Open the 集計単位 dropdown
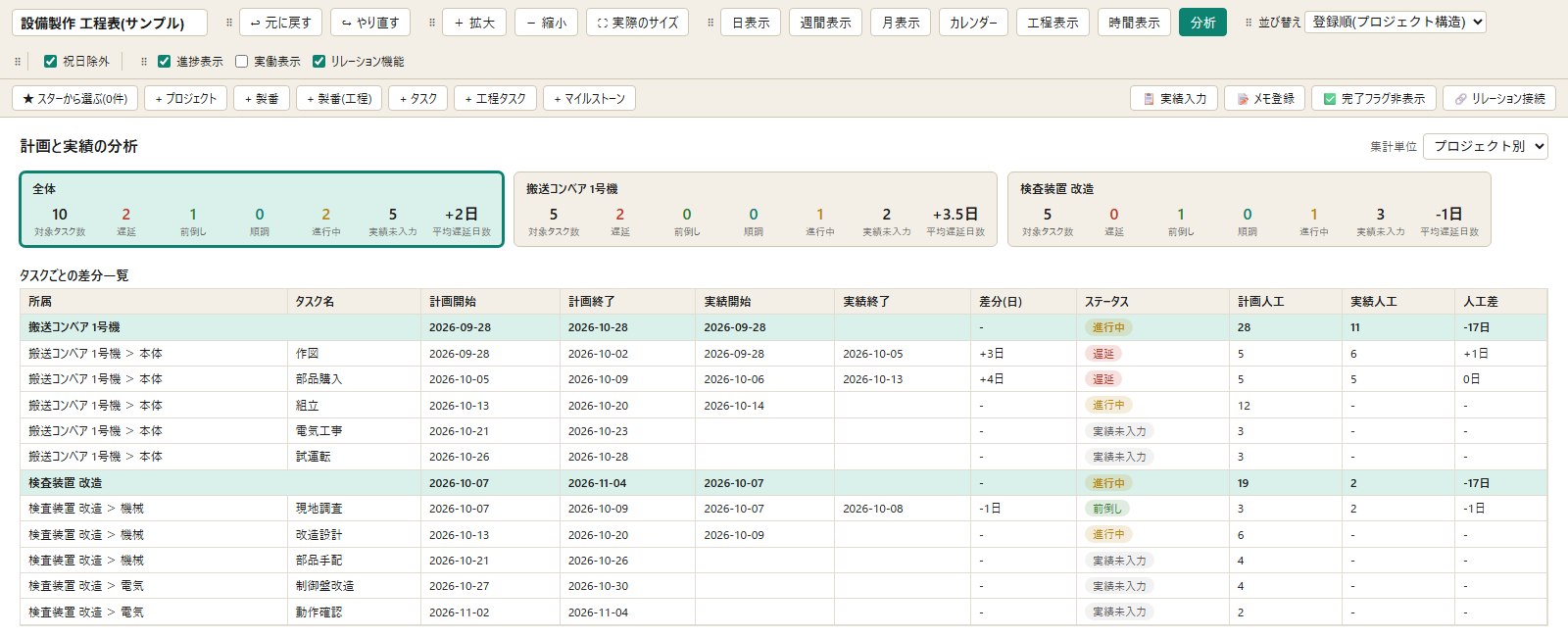 point(1486,146)
